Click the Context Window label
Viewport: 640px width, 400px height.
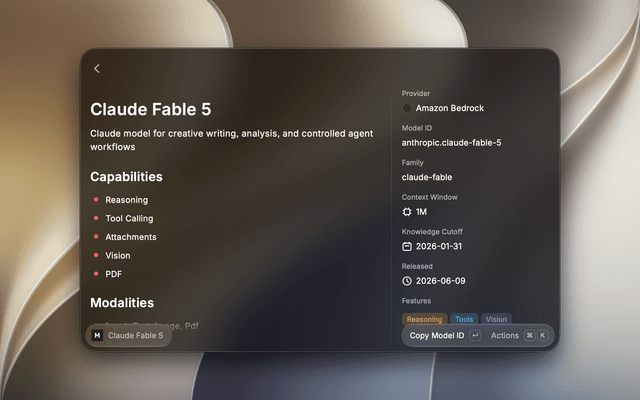tap(429, 197)
